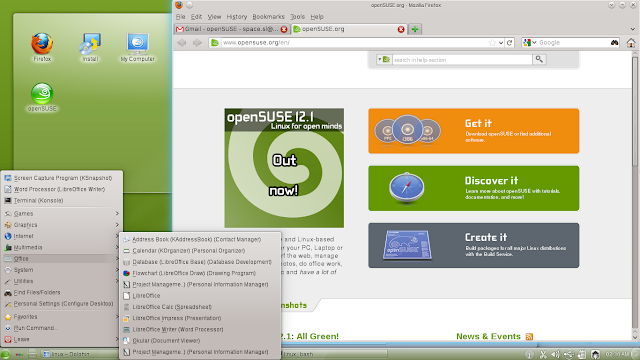Image resolution: width=640 pixels, height=360 pixels.
Task: Go to the Firefox home page icon
Action: point(631,42)
